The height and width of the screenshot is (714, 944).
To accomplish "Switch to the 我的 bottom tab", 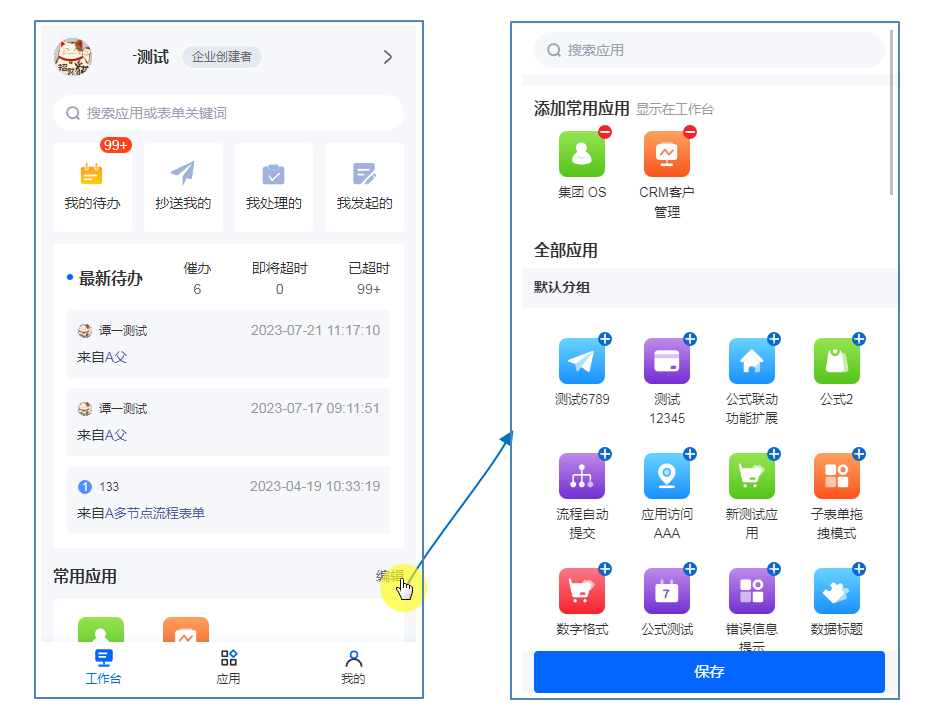I will coord(353,666).
